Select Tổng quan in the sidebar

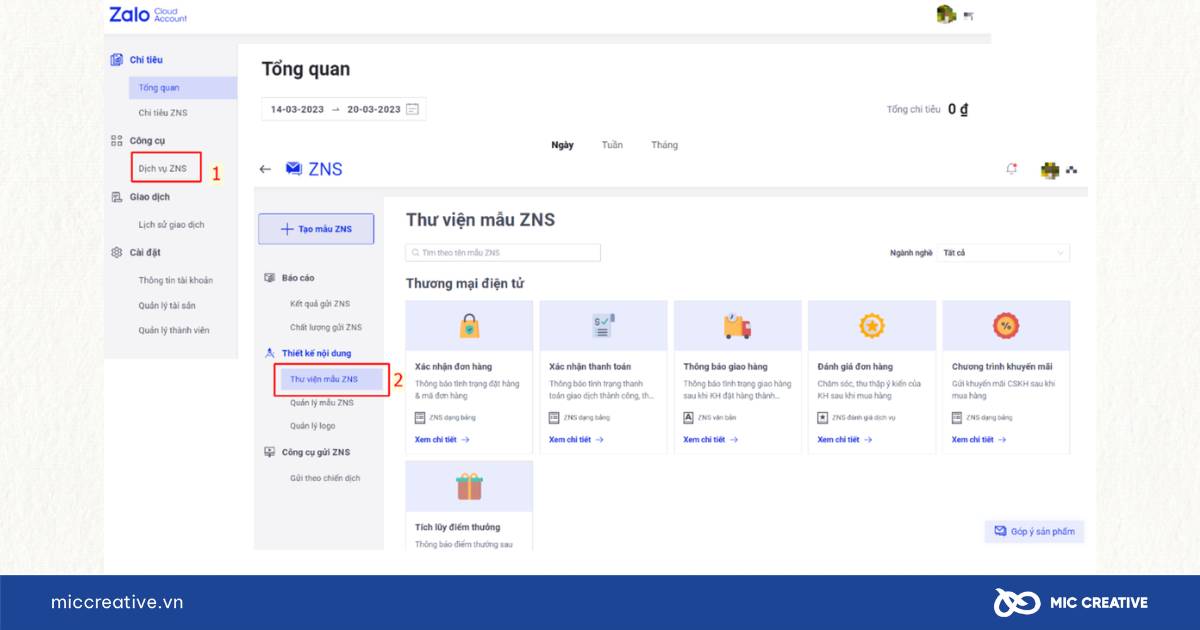pos(182,88)
